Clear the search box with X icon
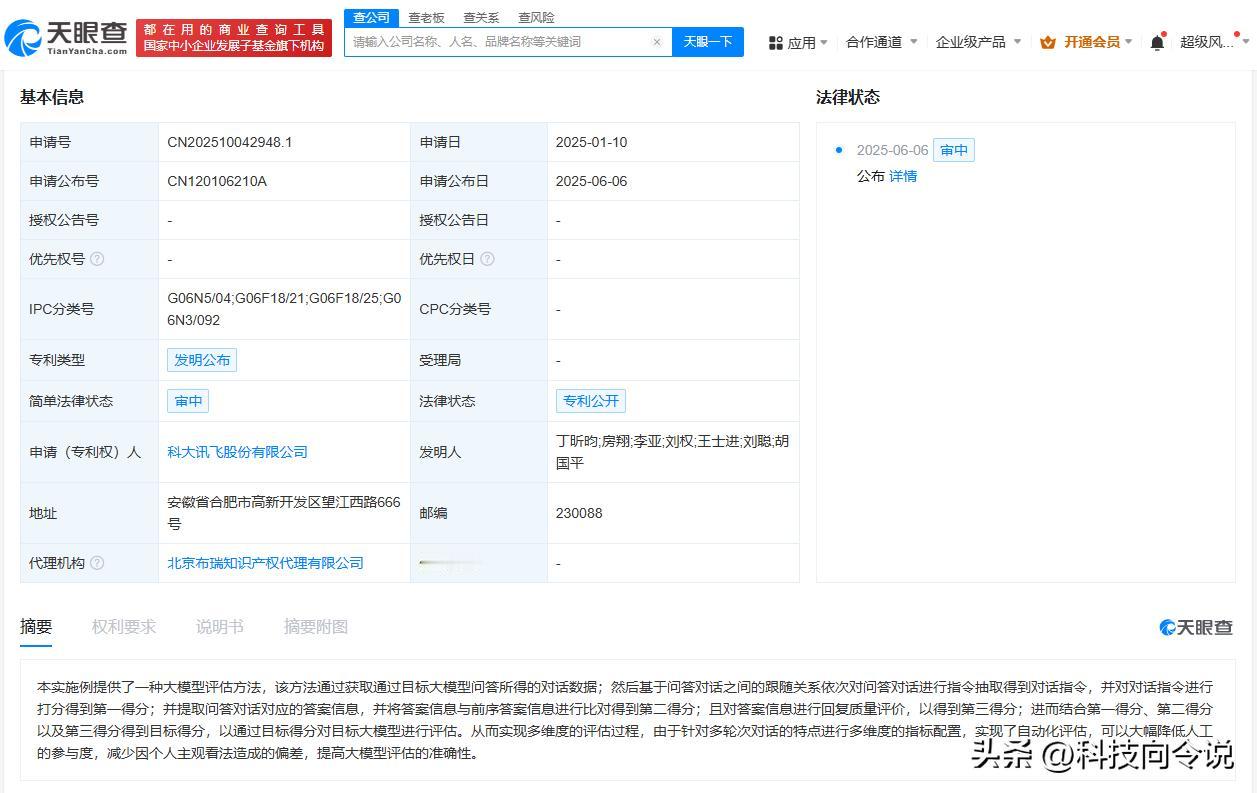The height and width of the screenshot is (793, 1257). click(657, 42)
